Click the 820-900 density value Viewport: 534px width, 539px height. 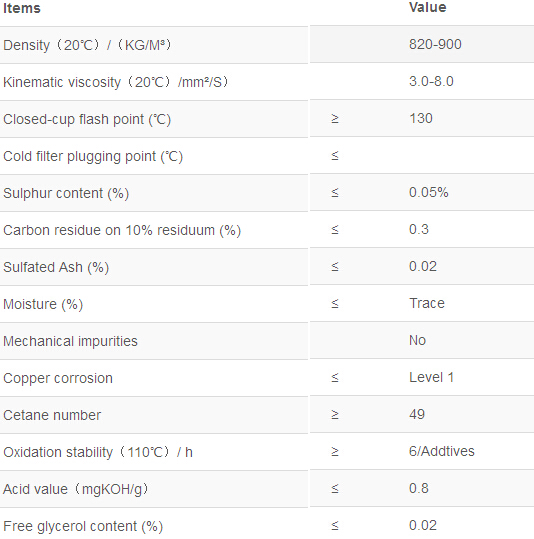(x=435, y=44)
